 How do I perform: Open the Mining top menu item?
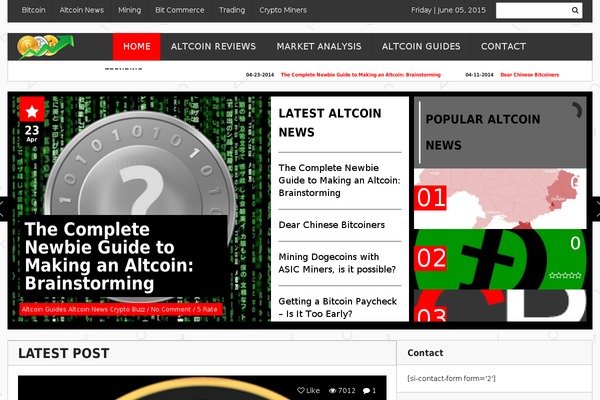(x=129, y=10)
